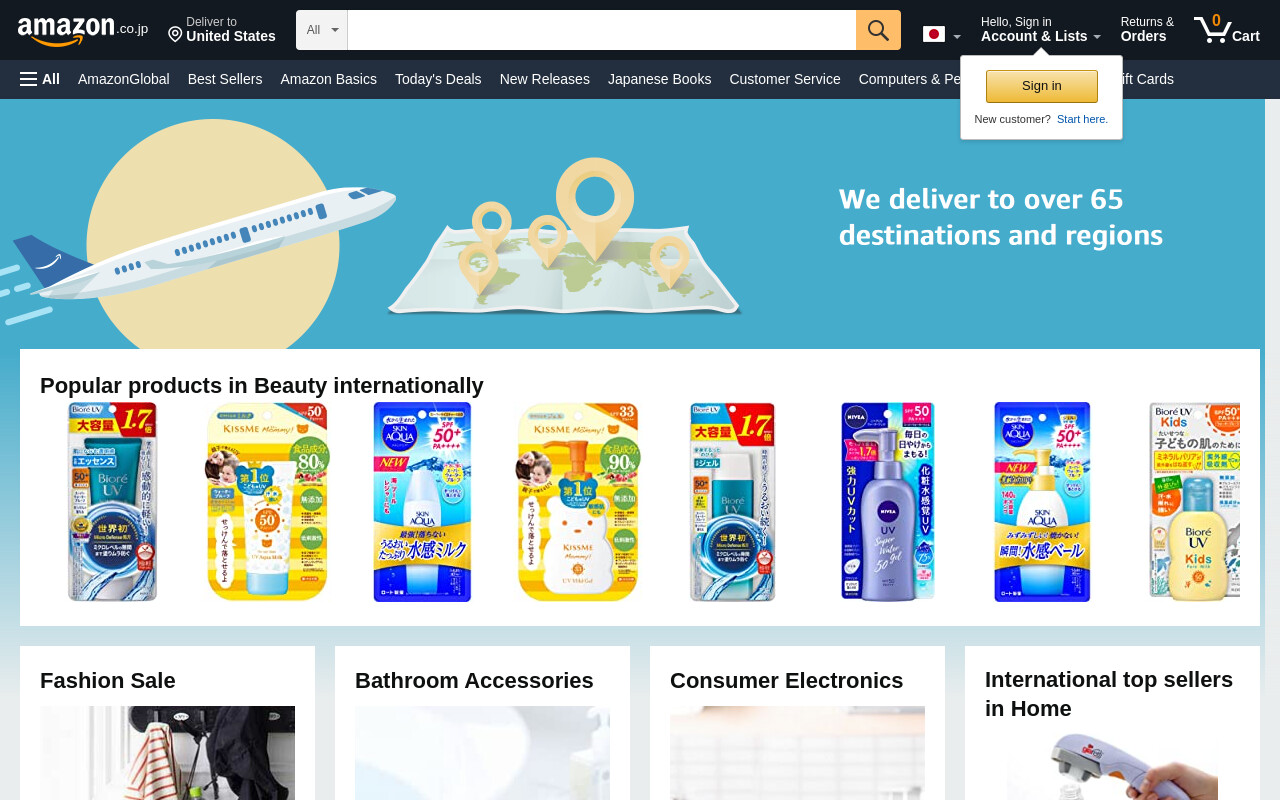The height and width of the screenshot is (800, 1280).
Task: Click the magnifying glass search button
Action: 878,30
